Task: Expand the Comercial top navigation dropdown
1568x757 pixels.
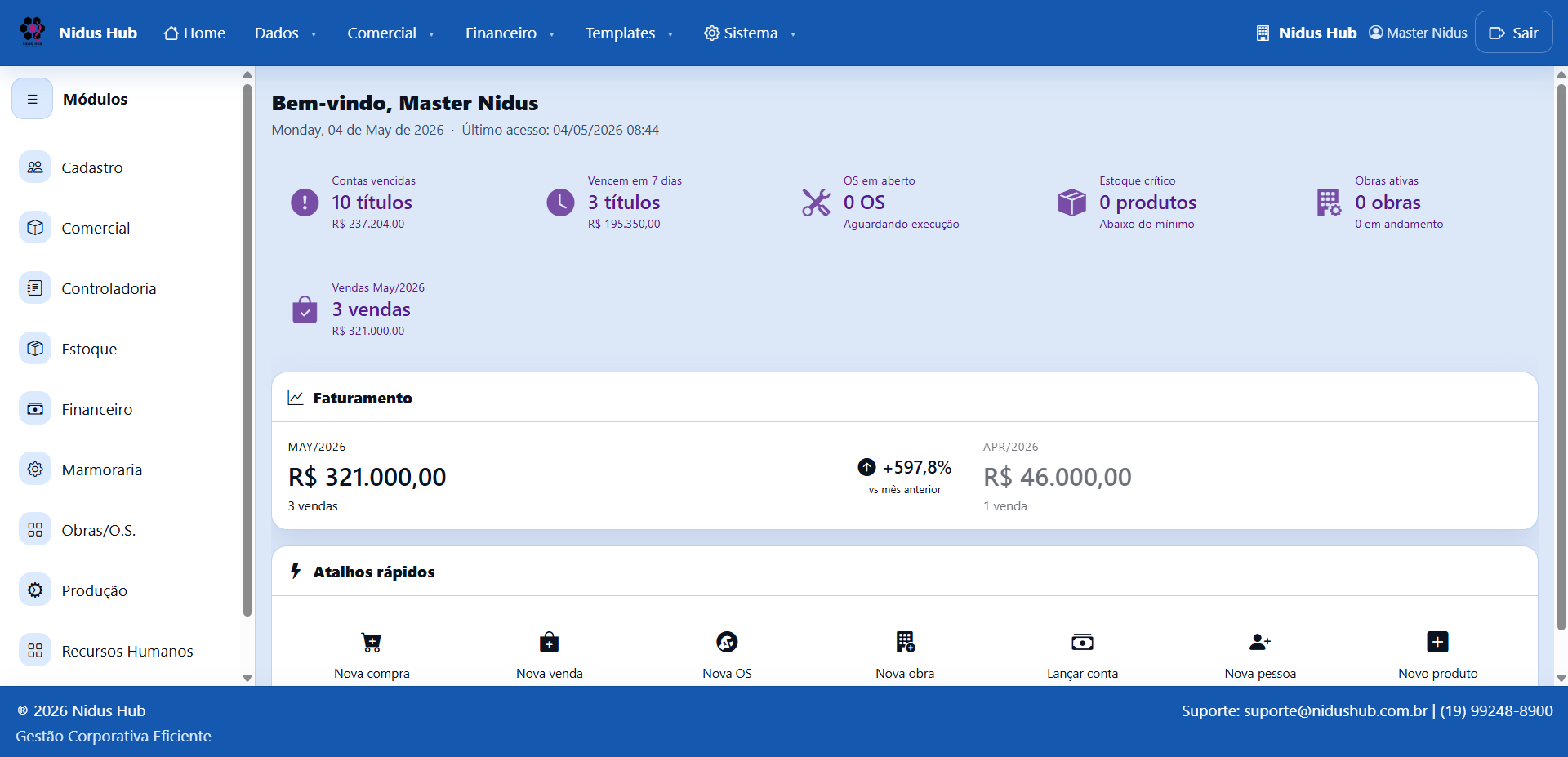Action: tap(390, 33)
